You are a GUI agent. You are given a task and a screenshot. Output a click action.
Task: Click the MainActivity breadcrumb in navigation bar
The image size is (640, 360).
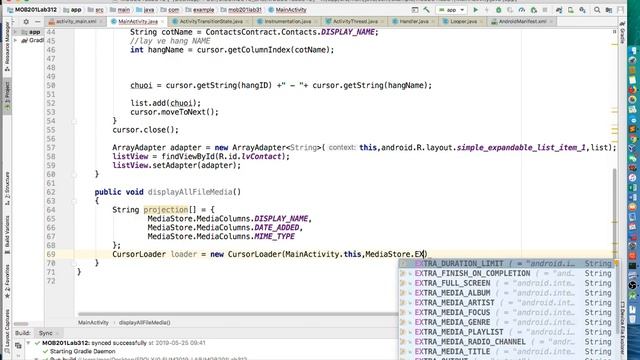(x=287, y=10)
